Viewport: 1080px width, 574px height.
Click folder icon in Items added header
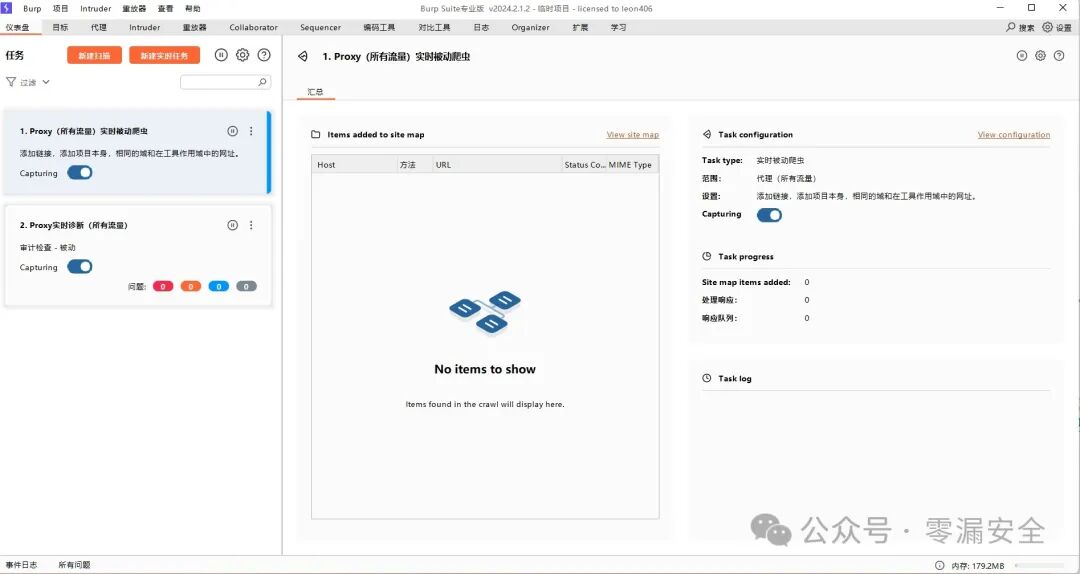pos(315,135)
